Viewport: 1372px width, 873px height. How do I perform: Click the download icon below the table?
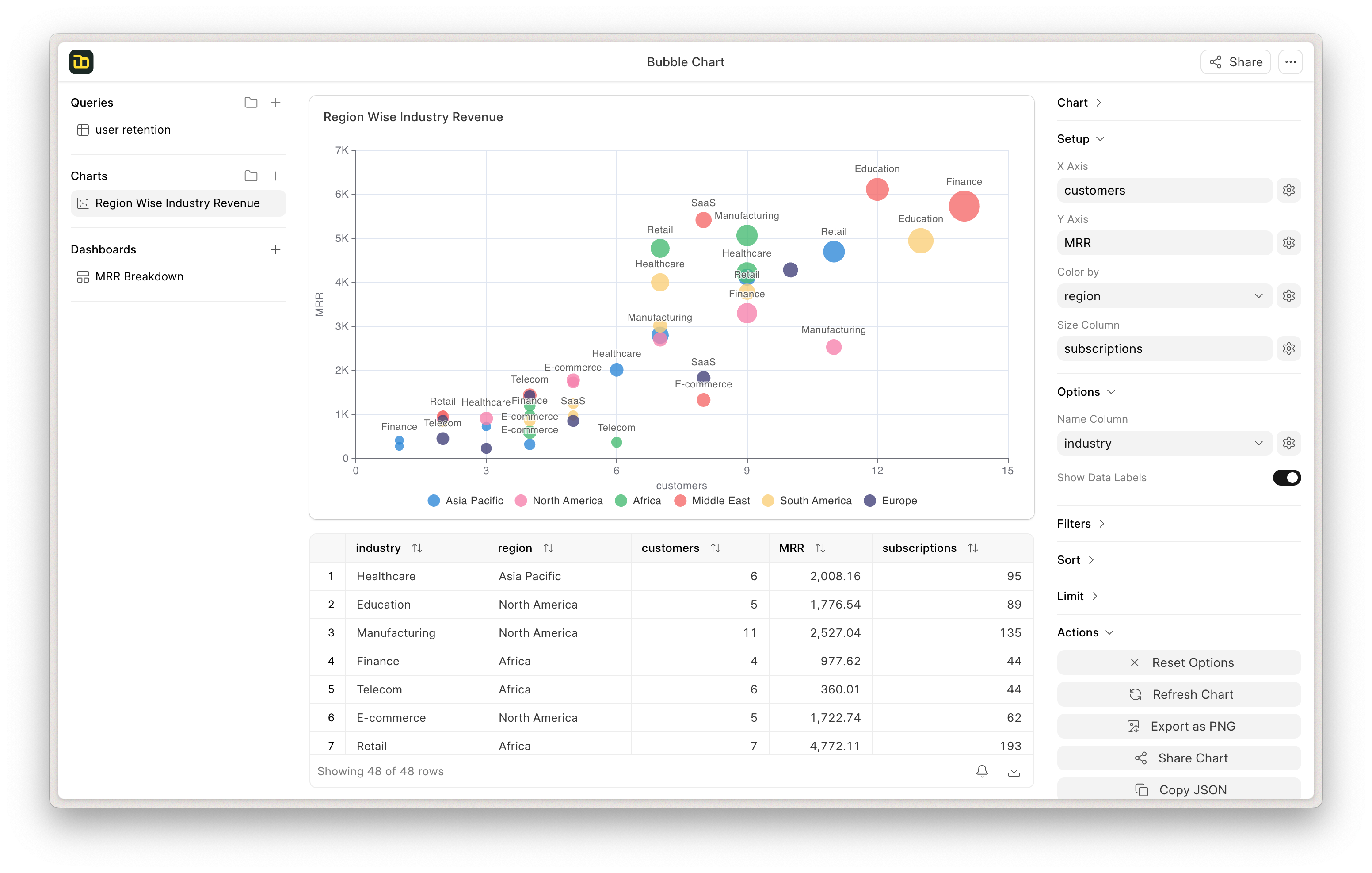point(1014,771)
